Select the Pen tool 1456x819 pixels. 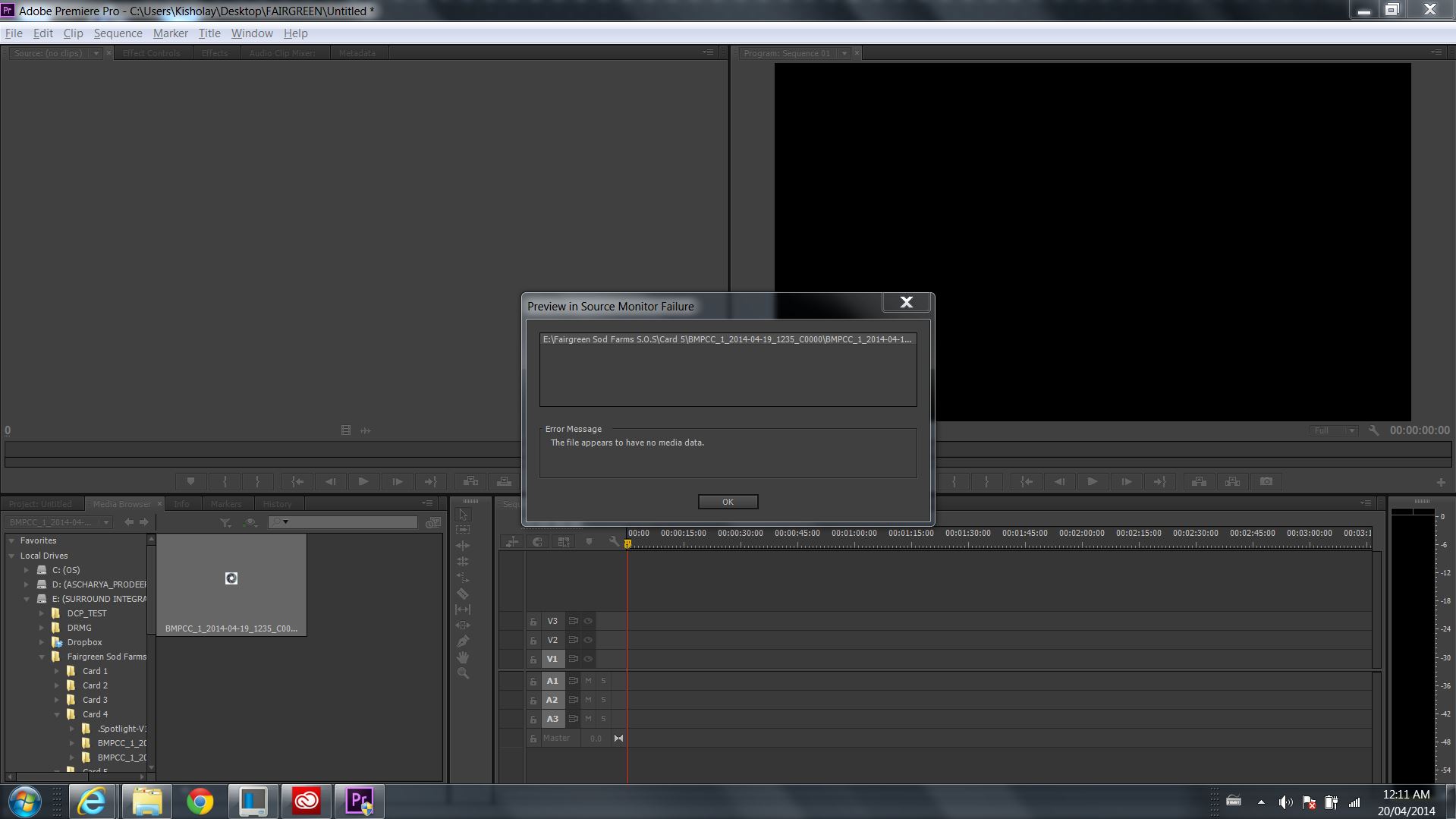(x=463, y=641)
